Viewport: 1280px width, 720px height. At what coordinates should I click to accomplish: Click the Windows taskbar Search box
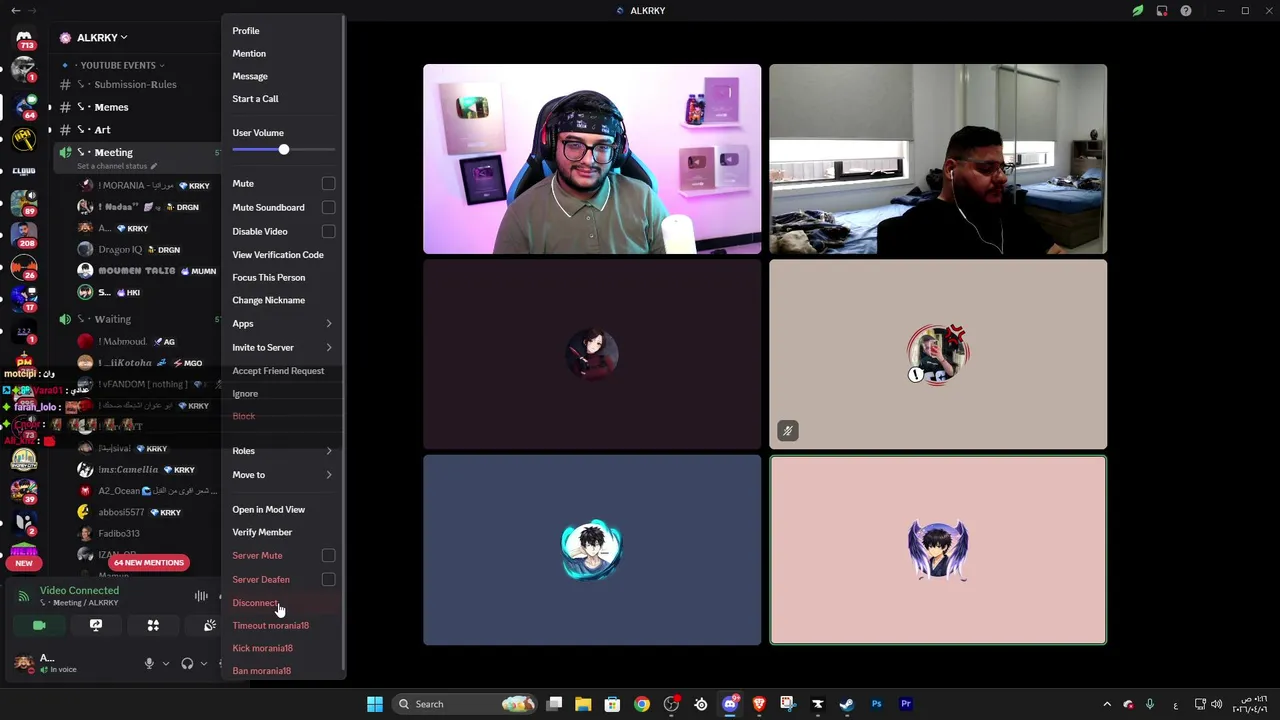[x=465, y=704]
